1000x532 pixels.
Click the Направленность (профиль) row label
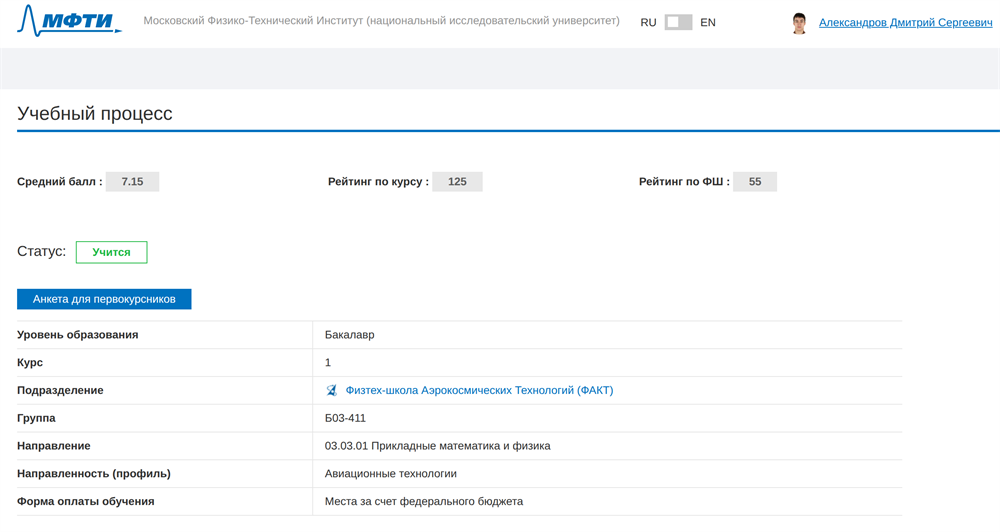tap(94, 474)
